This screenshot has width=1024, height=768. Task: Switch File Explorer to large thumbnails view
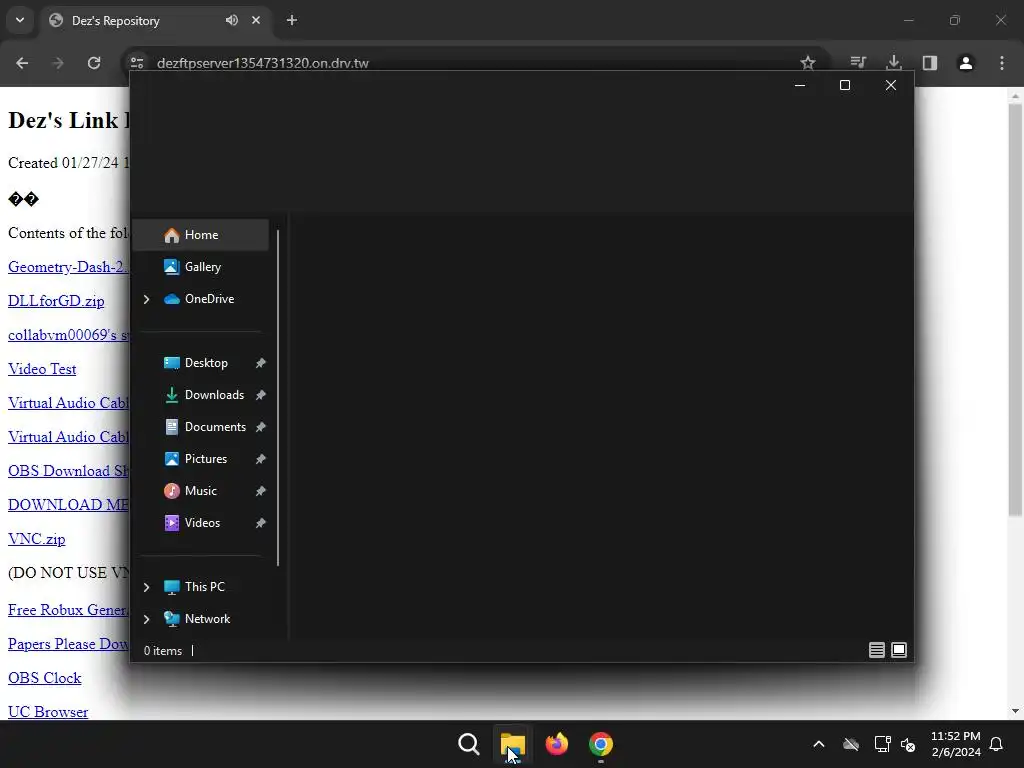pos(899,650)
